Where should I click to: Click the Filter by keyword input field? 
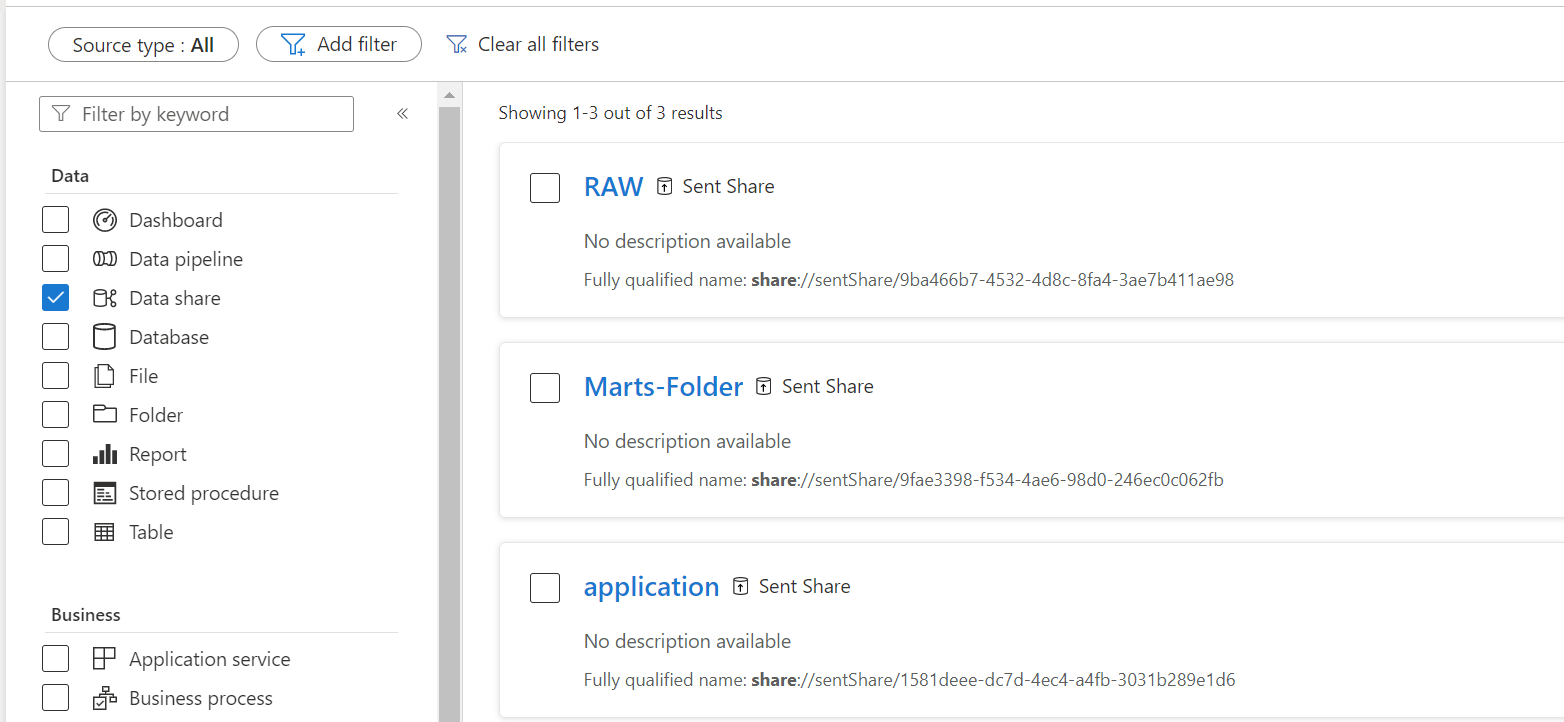point(196,114)
